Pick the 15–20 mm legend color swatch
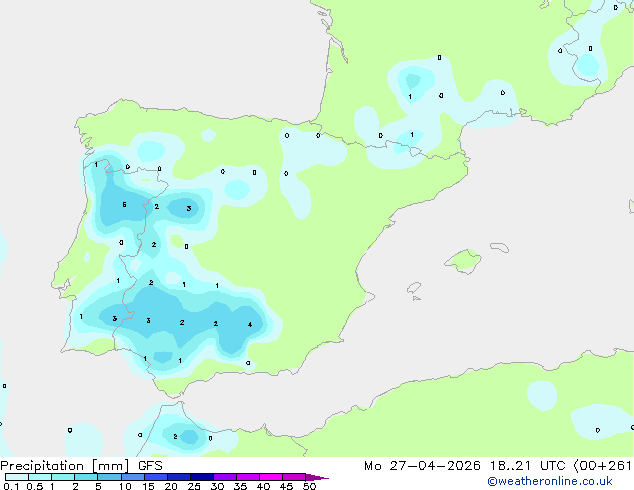This screenshot has width=634, height=490. point(155,477)
